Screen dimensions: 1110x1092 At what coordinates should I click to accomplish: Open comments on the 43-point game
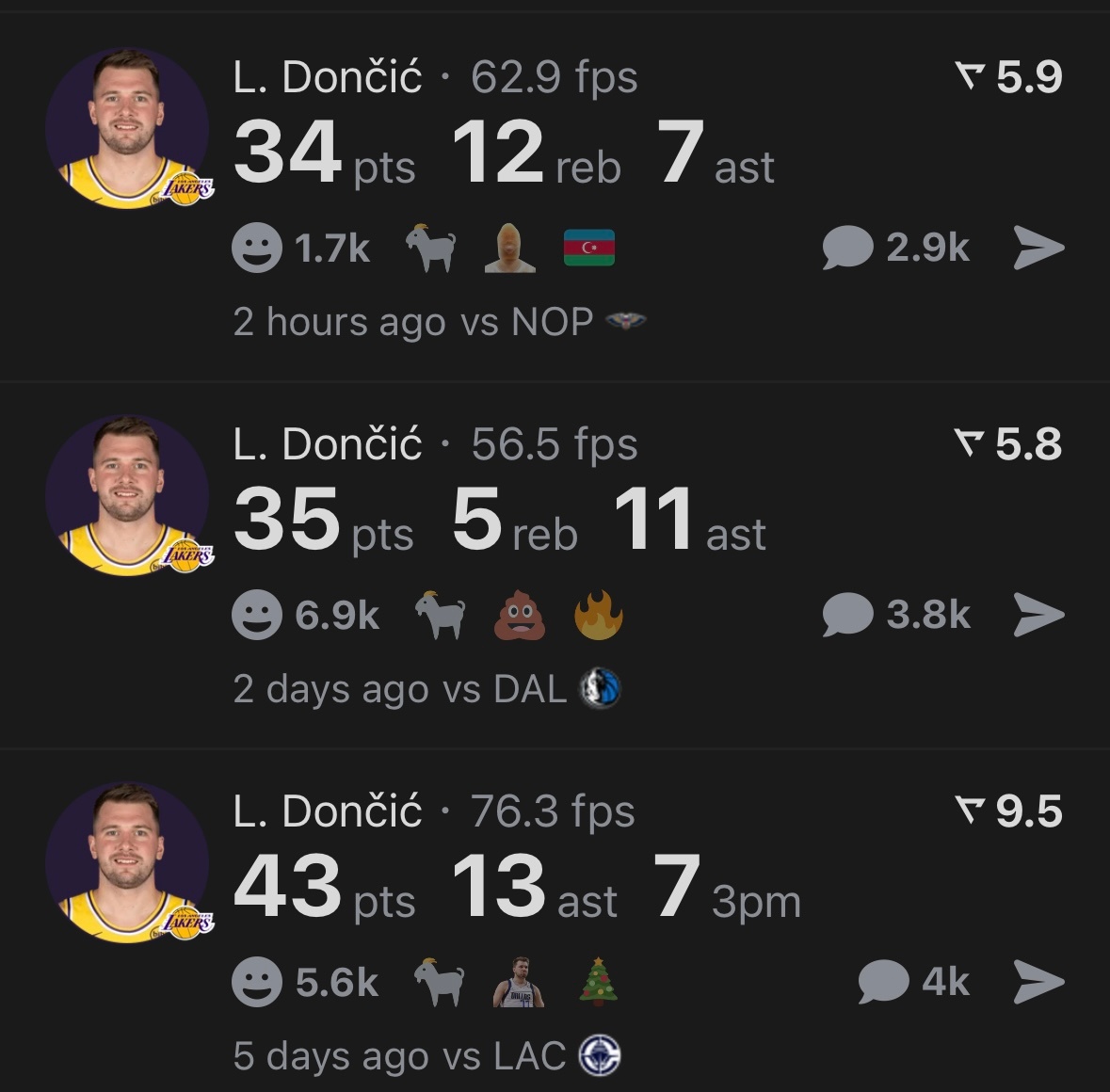883,980
